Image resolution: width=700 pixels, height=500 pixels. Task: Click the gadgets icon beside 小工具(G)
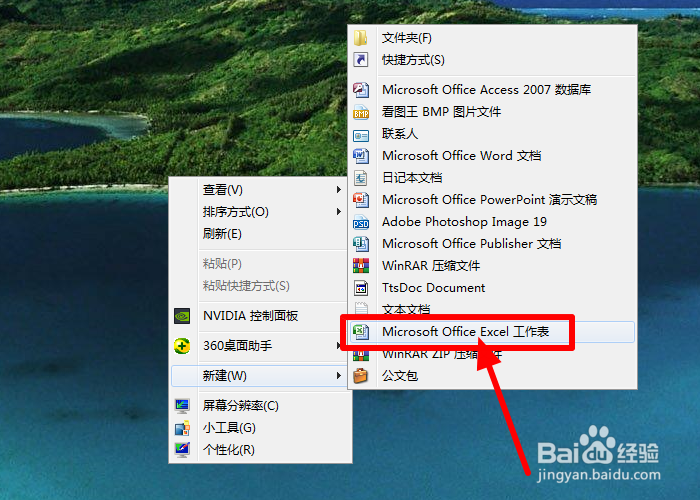click(x=182, y=428)
